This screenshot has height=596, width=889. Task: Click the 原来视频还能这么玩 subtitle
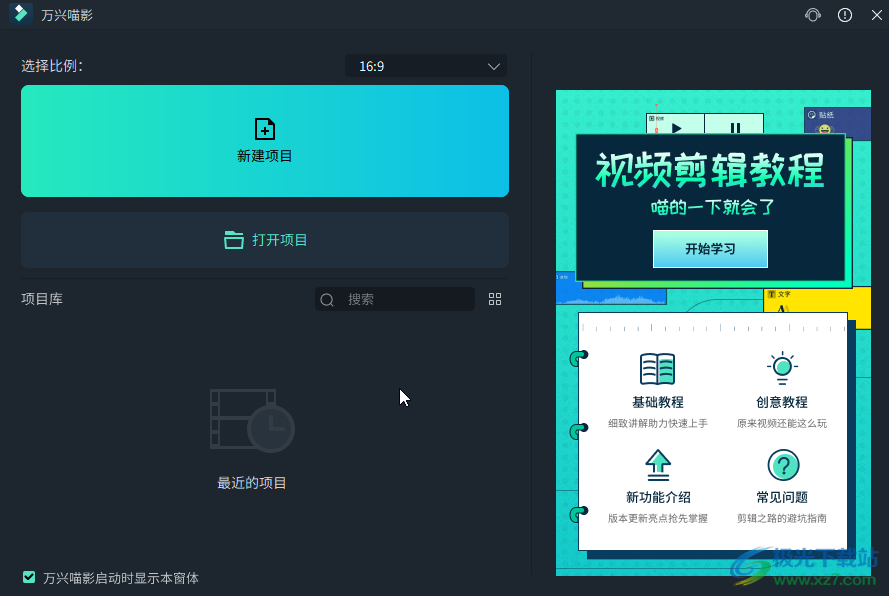pos(782,423)
